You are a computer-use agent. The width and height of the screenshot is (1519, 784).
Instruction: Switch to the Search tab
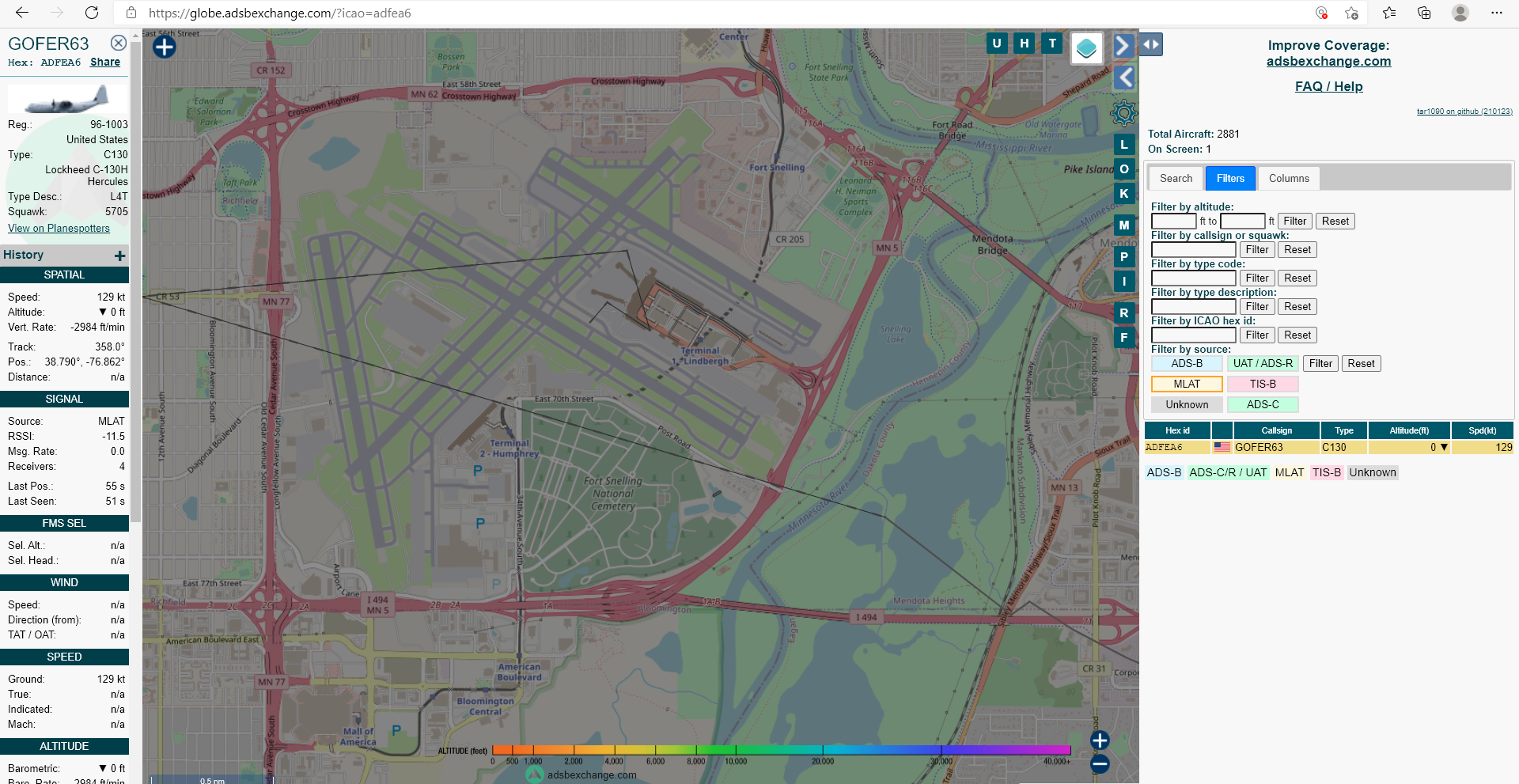[1176, 178]
